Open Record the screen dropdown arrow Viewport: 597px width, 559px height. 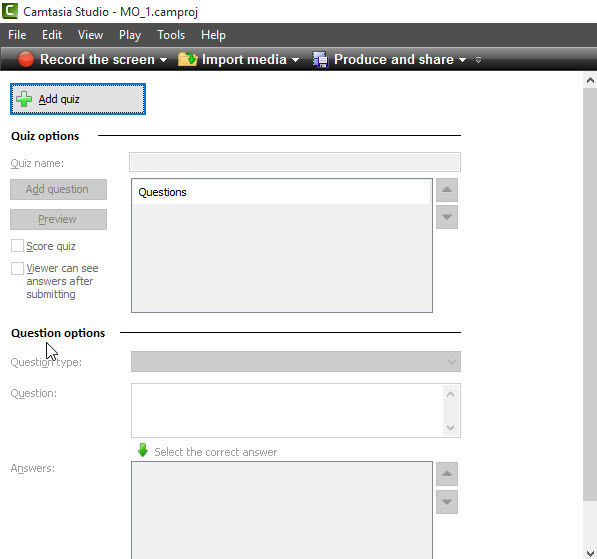point(163,60)
